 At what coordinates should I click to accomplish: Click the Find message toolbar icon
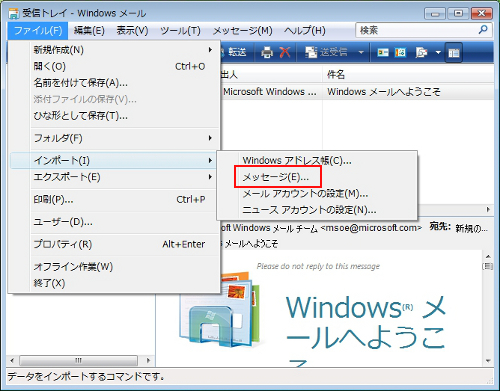tap(421, 52)
